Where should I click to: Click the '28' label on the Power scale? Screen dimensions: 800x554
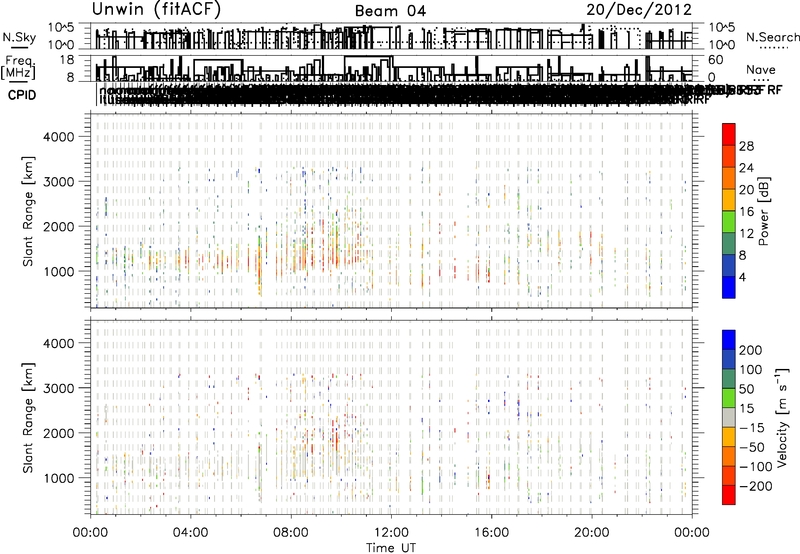point(746,146)
